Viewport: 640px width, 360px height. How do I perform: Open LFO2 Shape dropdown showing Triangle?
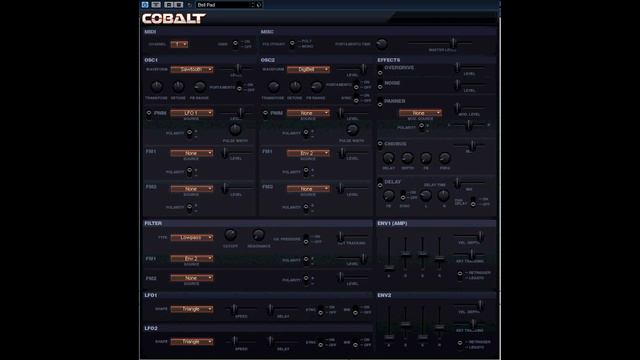(192, 342)
